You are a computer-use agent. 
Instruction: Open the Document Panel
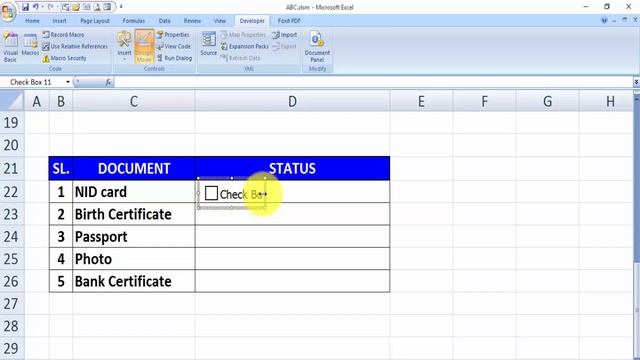[317, 47]
